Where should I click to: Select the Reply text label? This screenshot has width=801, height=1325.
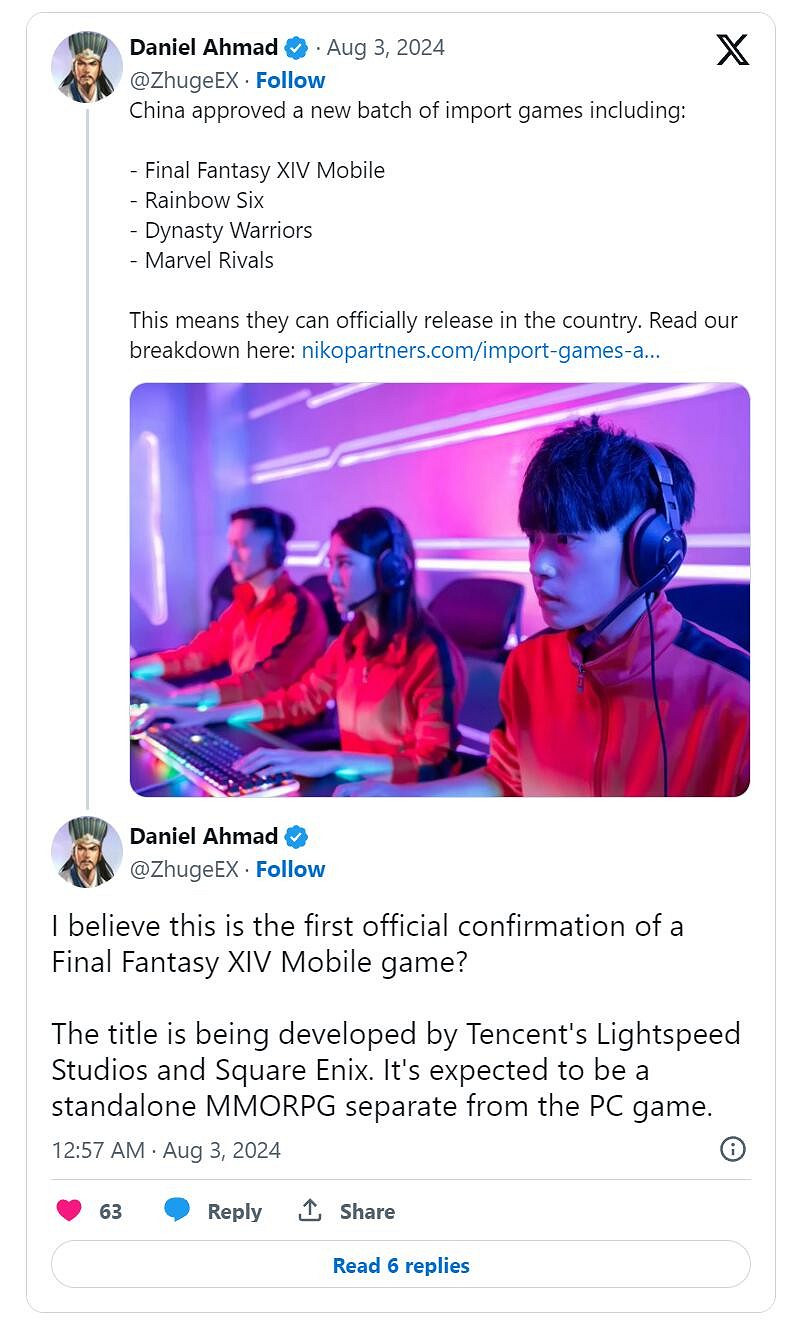[x=234, y=1211]
